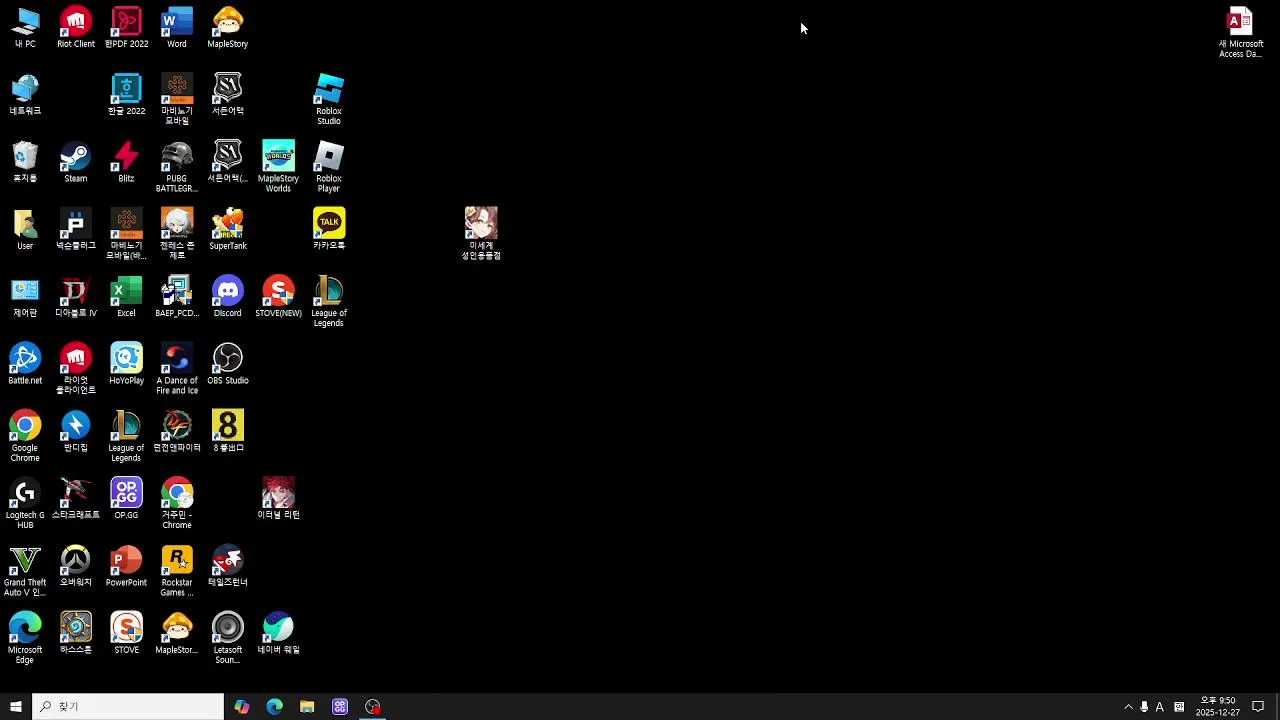Open the 휴지통 recycle bin
Viewport: 1280px width, 720px height.
click(25, 162)
